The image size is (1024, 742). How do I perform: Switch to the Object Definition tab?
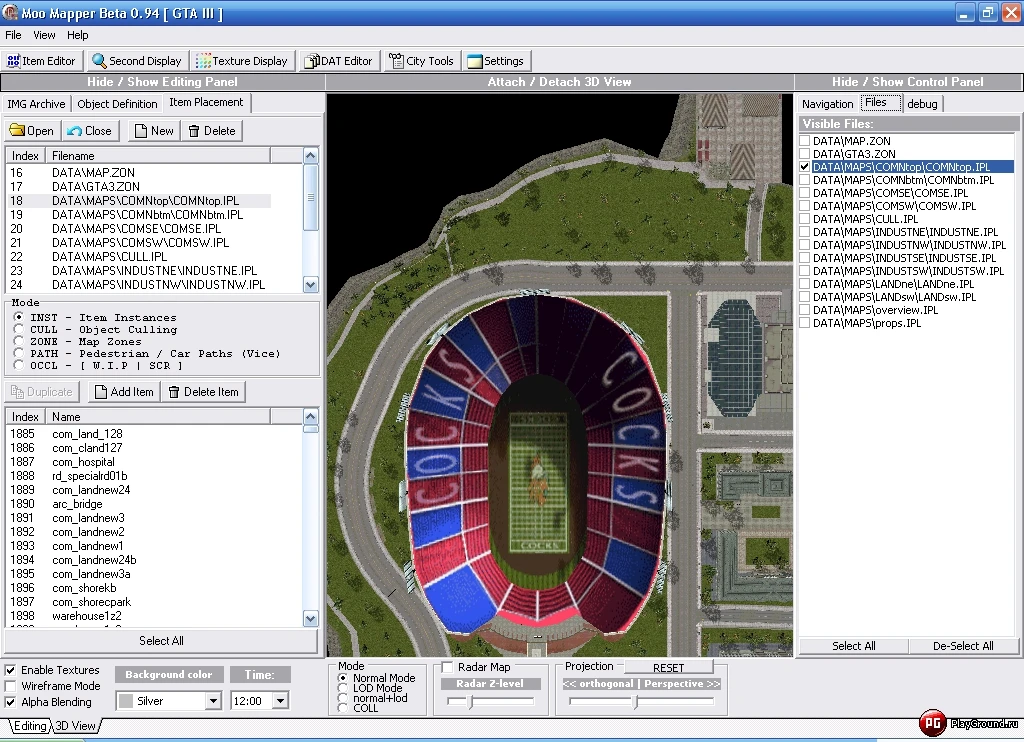pos(117,102)
